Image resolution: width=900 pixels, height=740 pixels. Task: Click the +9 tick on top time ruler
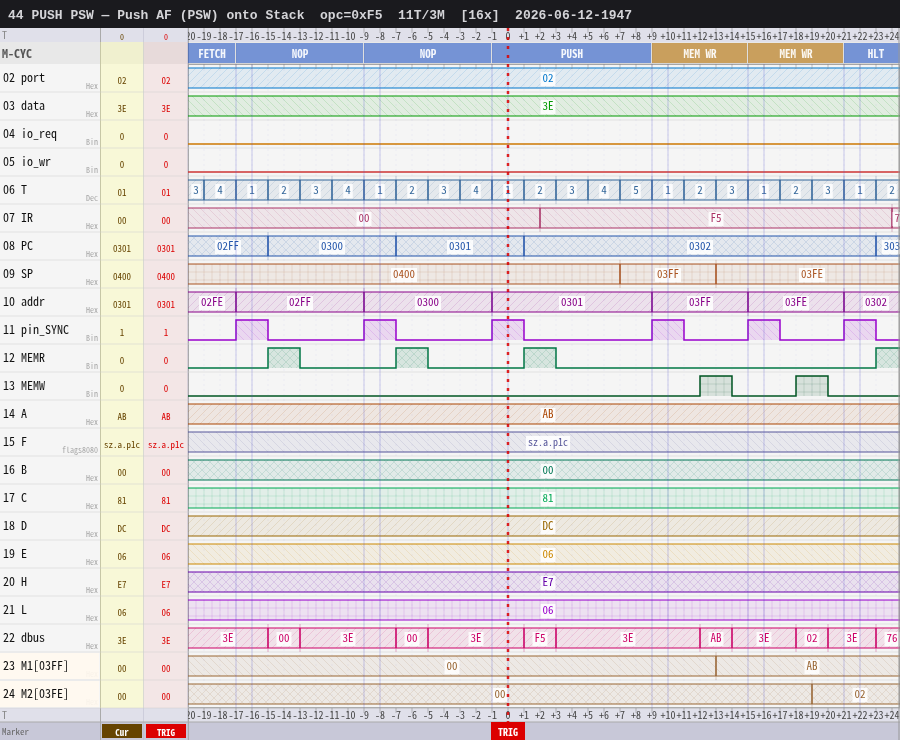[651, 36]
